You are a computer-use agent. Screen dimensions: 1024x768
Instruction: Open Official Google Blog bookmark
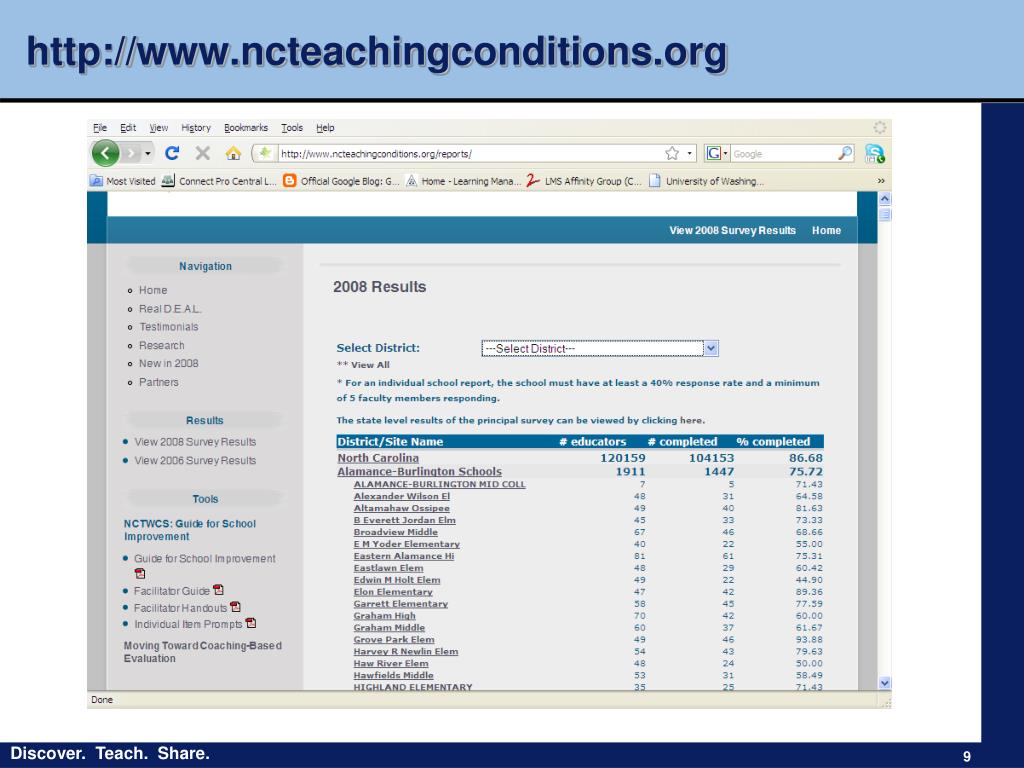[x=341, y=181]
